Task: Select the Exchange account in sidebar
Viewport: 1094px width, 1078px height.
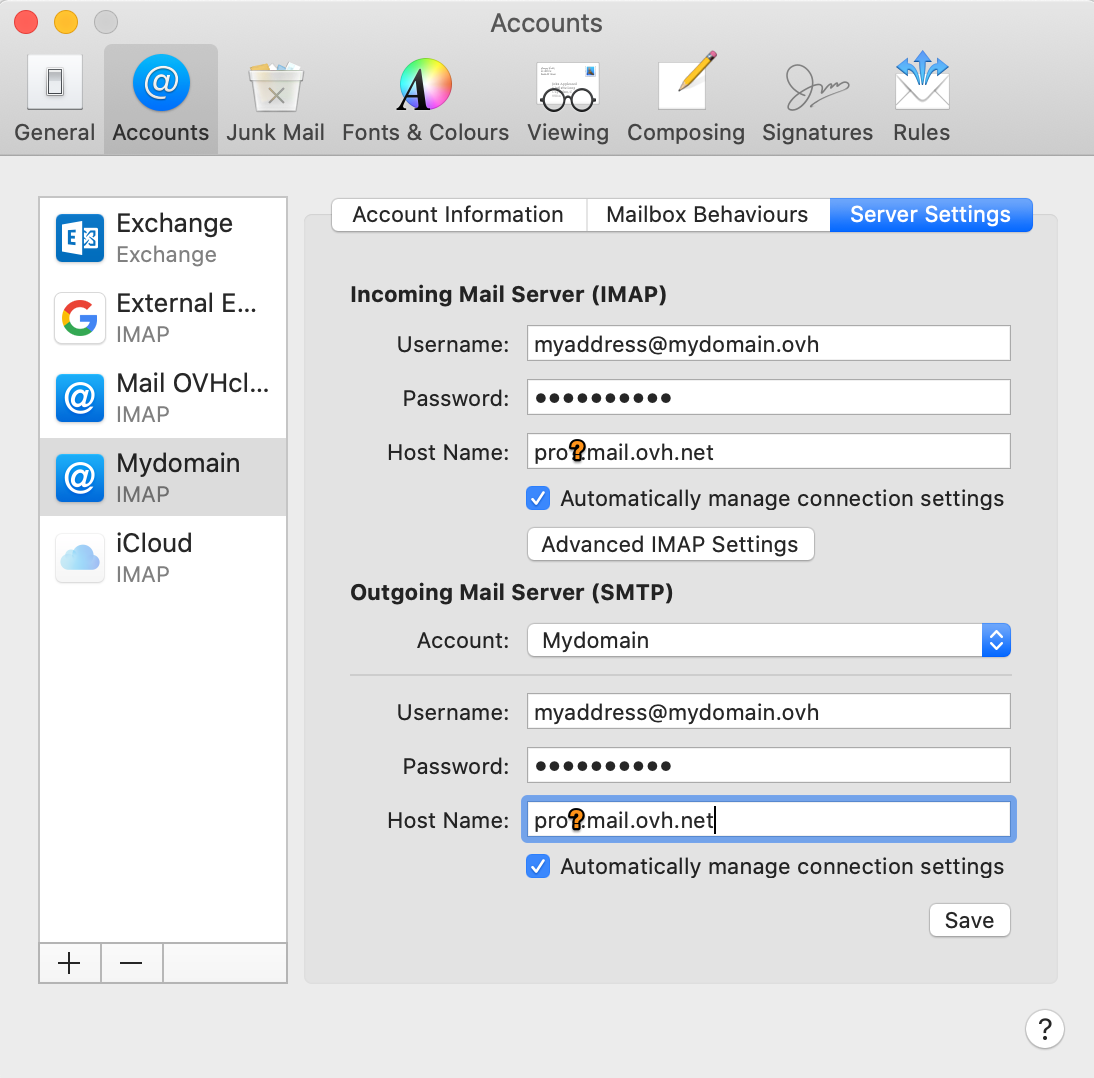Action: [x=163, y=238]
